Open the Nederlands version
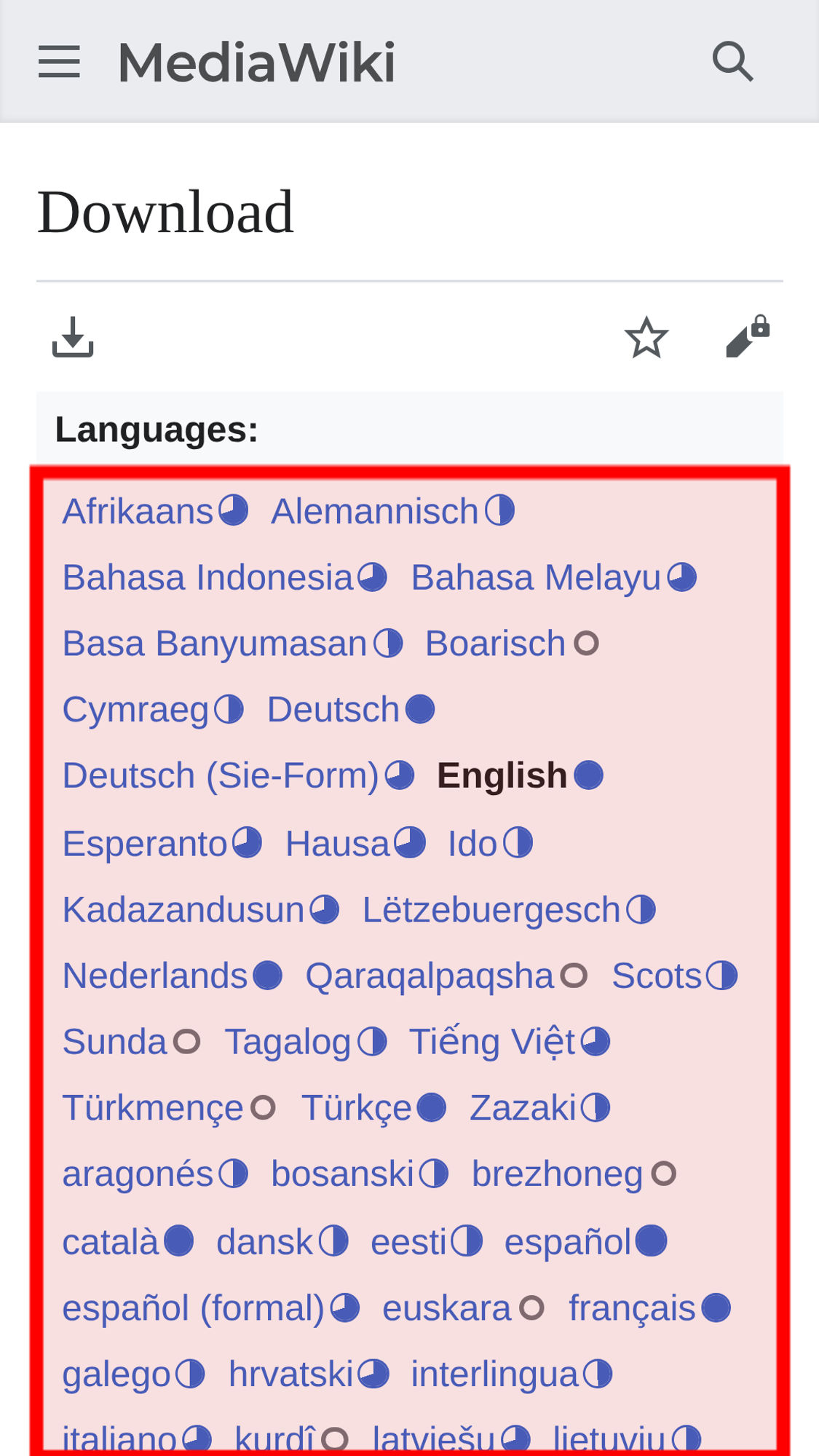The width and height of the screenshot is (819, 1456). 155,976
